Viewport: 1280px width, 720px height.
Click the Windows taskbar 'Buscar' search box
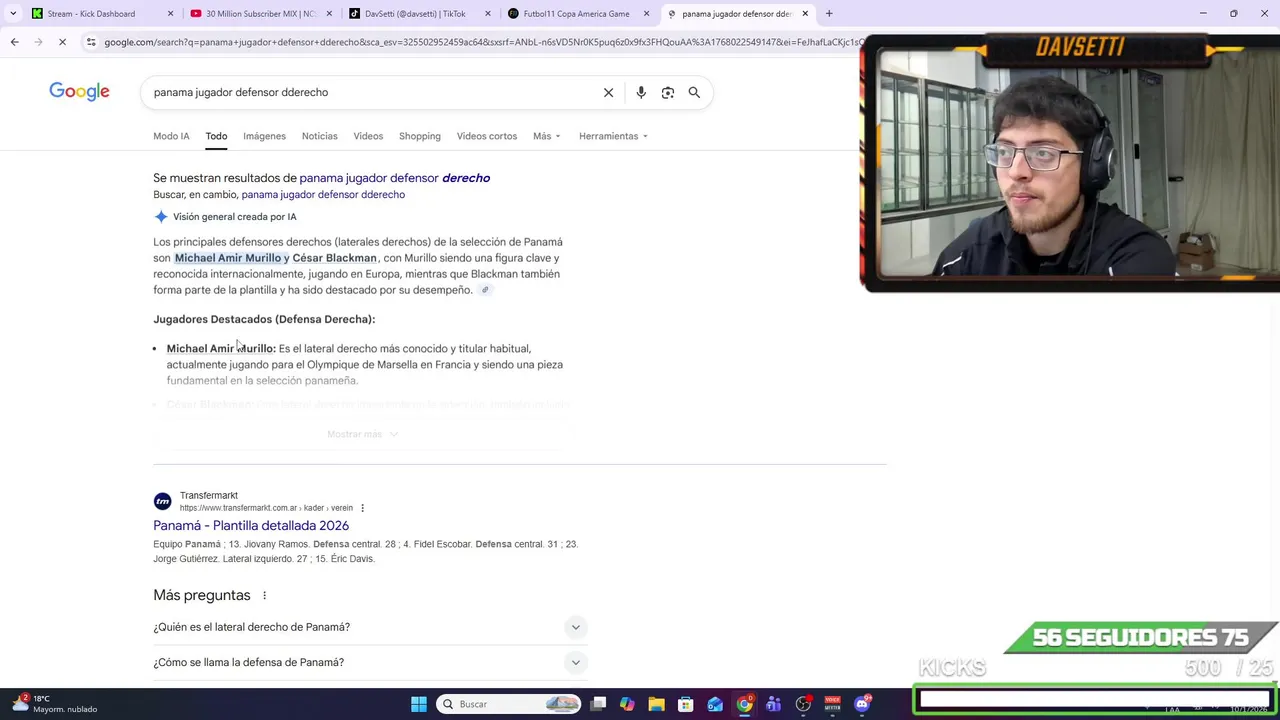tap(510, 704)
